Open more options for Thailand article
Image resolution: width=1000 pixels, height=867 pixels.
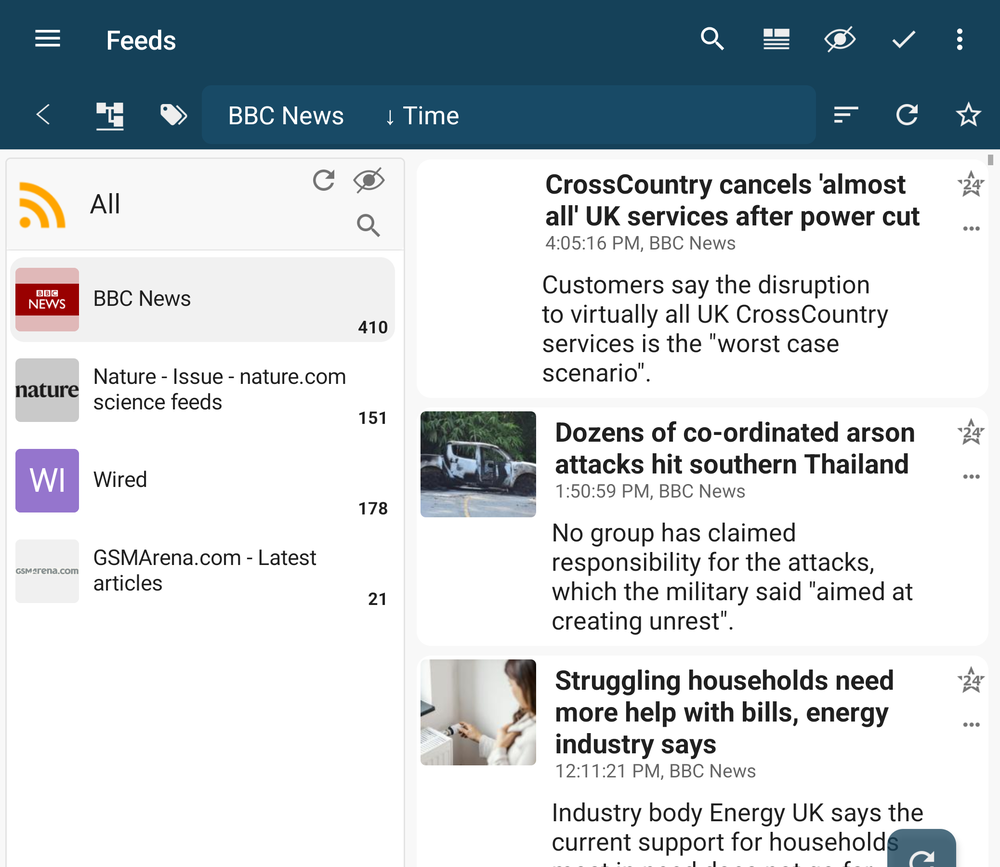[971, 477]
